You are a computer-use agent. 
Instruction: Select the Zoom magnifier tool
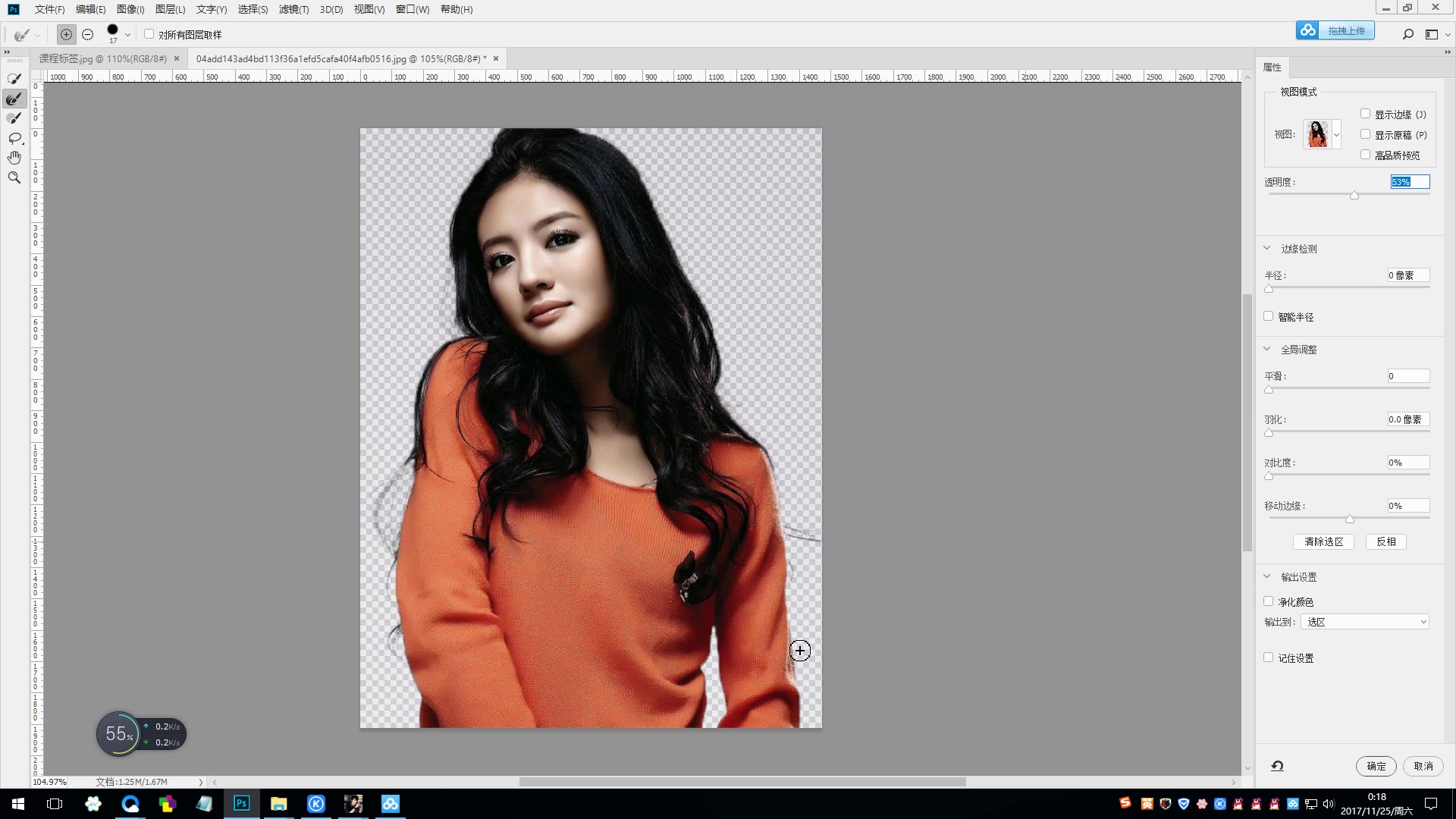[x=14, y=177]
